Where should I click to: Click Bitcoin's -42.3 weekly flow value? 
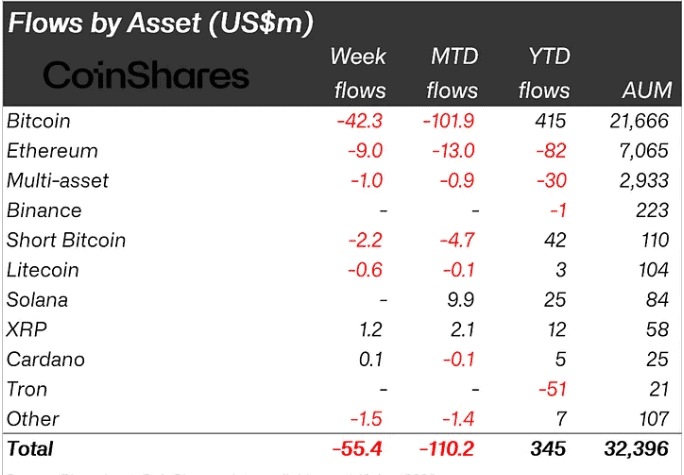click(x=360, y=121)
